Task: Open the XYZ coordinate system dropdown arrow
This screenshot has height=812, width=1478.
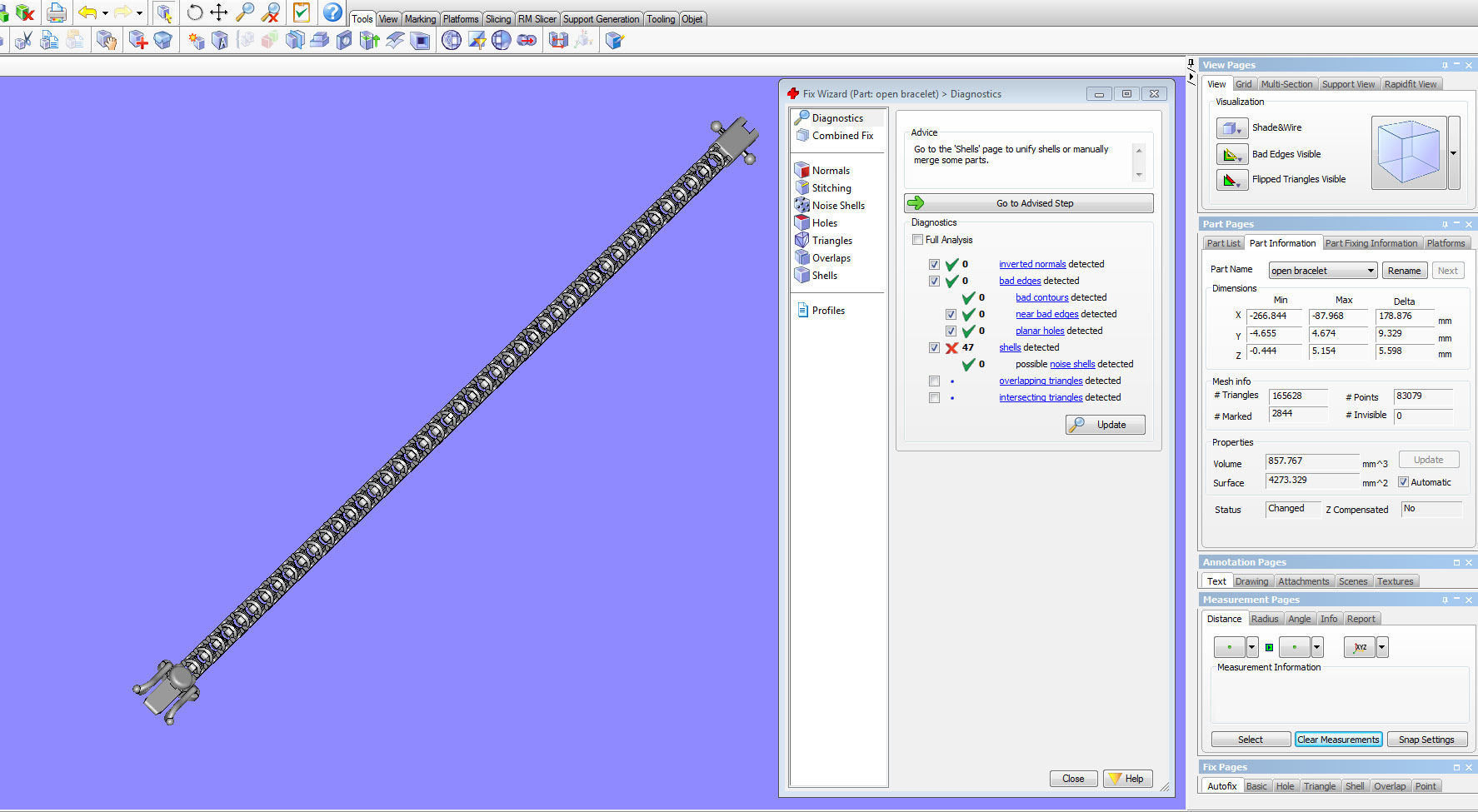Action: 1382,647
